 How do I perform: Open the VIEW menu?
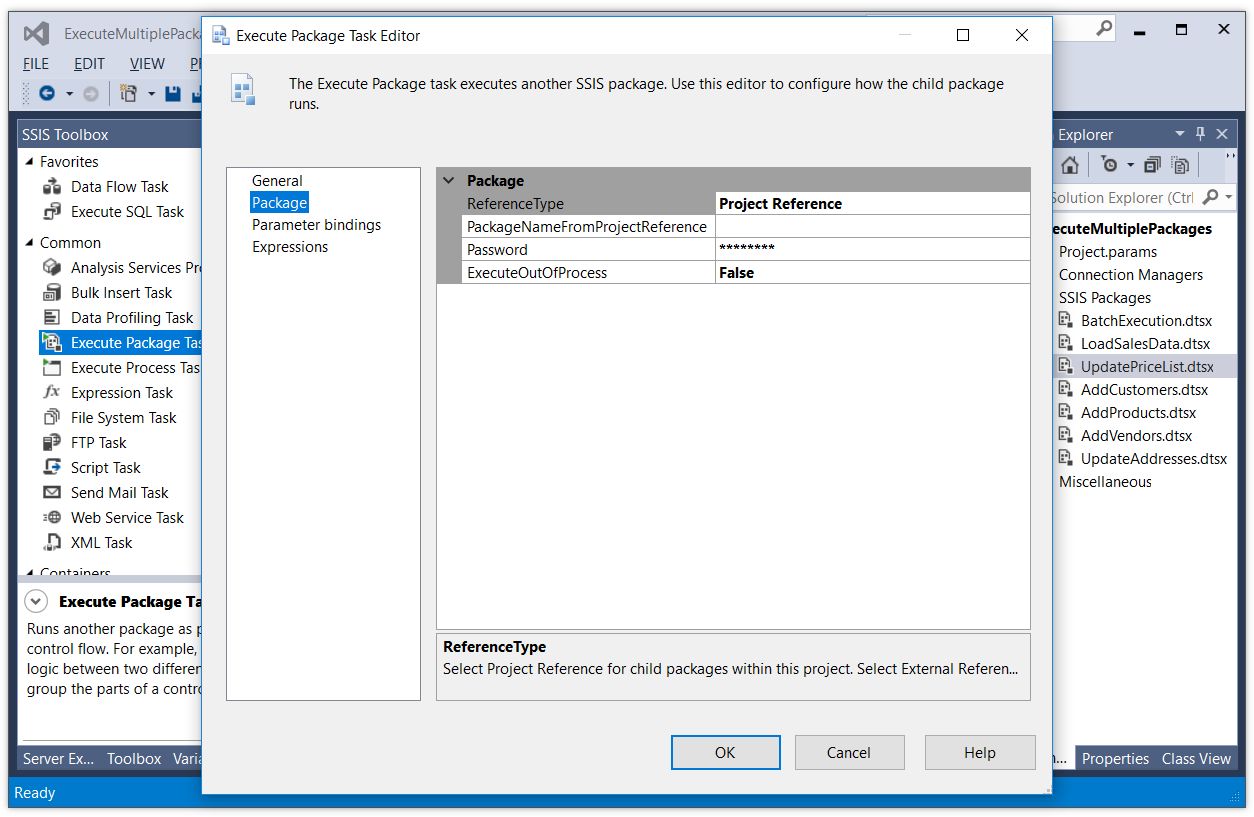(x=147, y=63)
